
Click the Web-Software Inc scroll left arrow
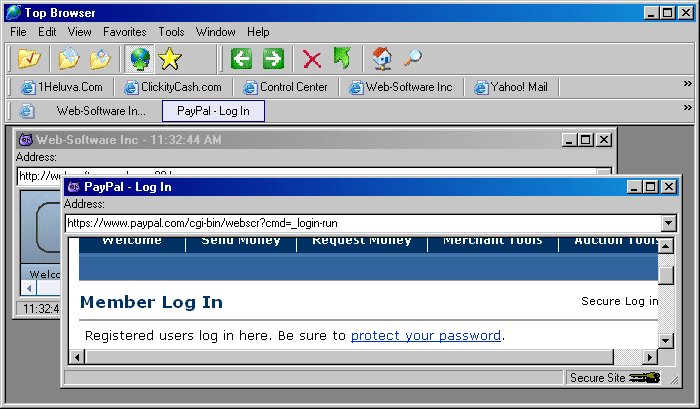point(29,288)
